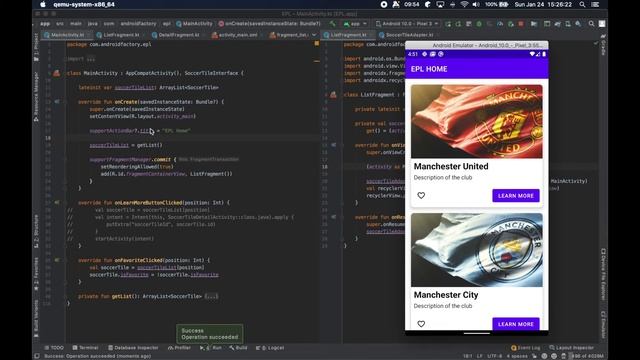Click gutter icon beside class MainActivity
The image size is (640, 360).
(56, 73)
